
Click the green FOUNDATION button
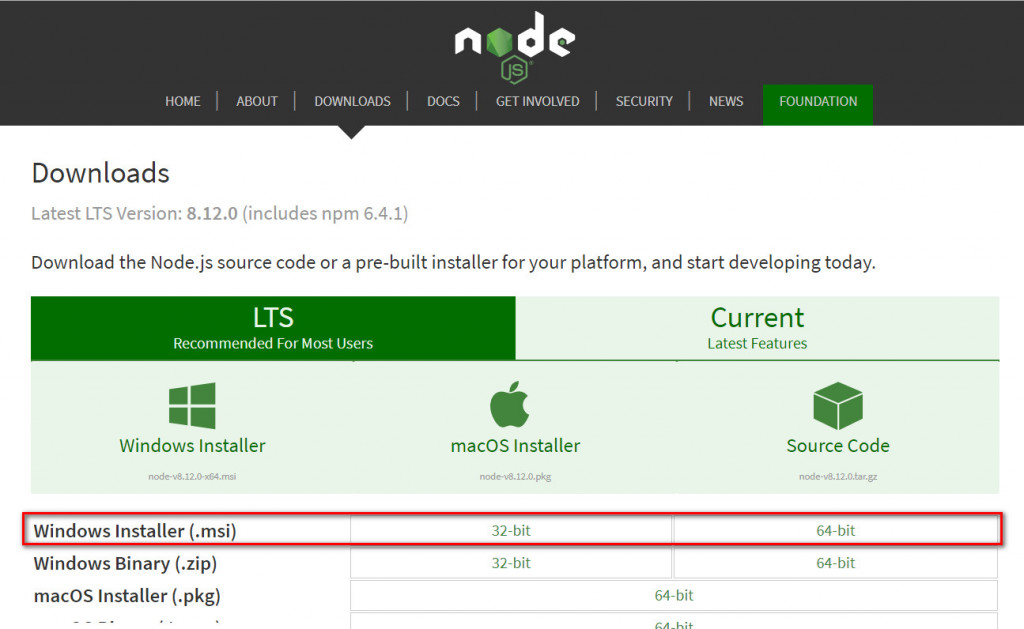pos(818,105)
